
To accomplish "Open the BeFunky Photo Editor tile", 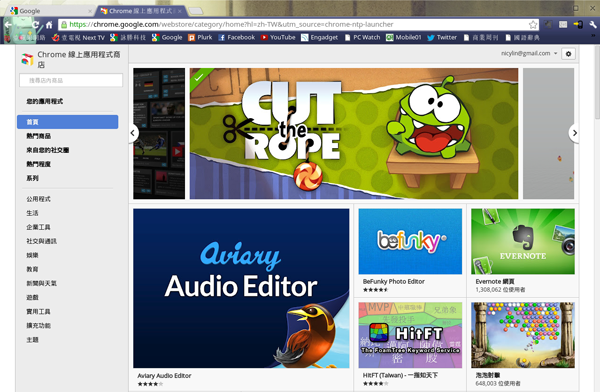I will (410, 242).
